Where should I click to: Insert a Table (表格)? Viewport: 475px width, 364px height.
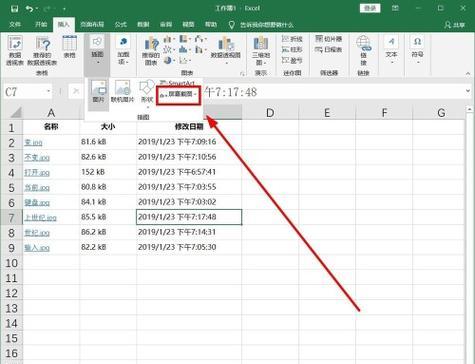tap(70, 47)
